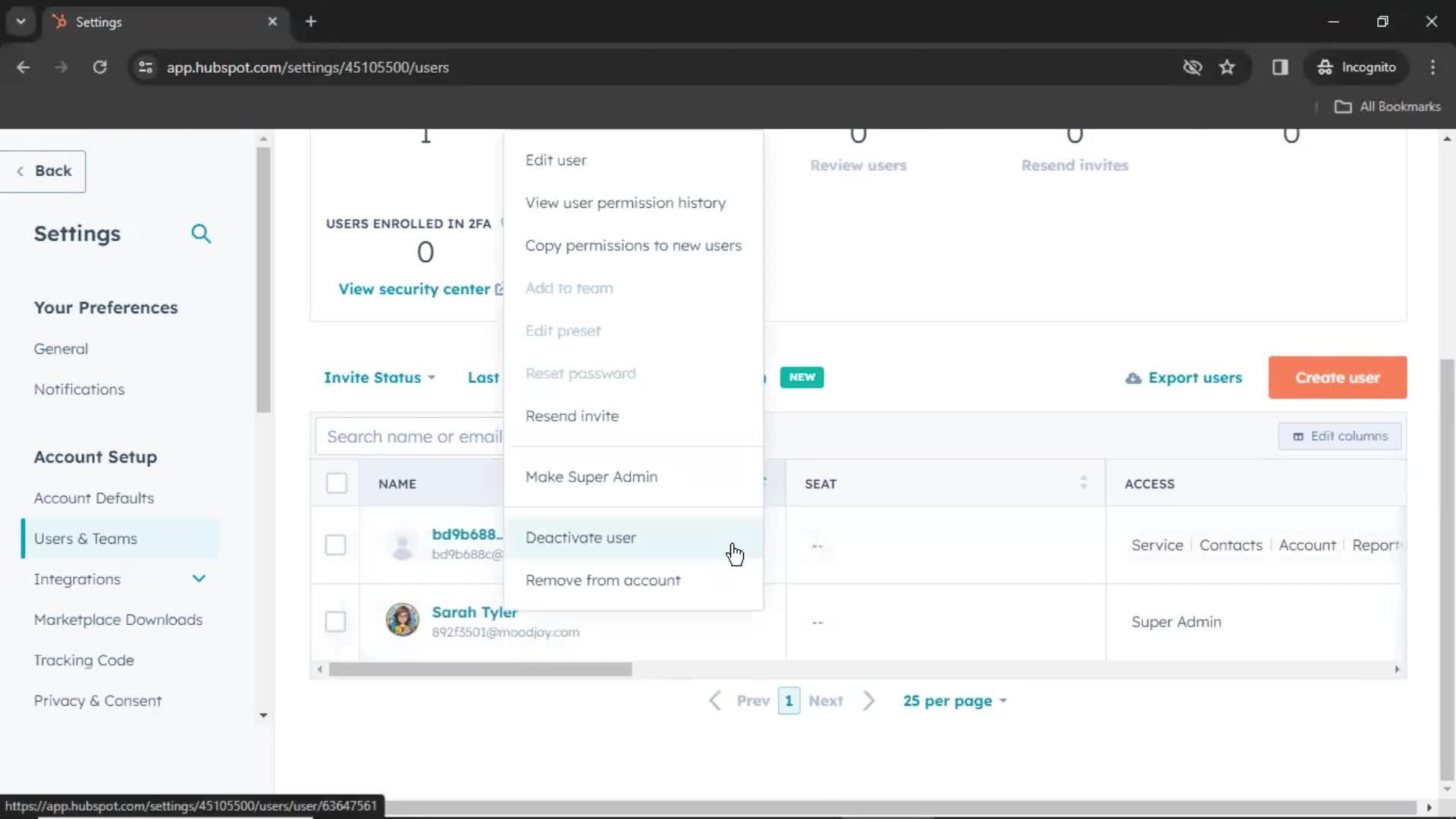Toggle the select-all users checkbox
The image size is (1456, 819).
click(337, 483)
